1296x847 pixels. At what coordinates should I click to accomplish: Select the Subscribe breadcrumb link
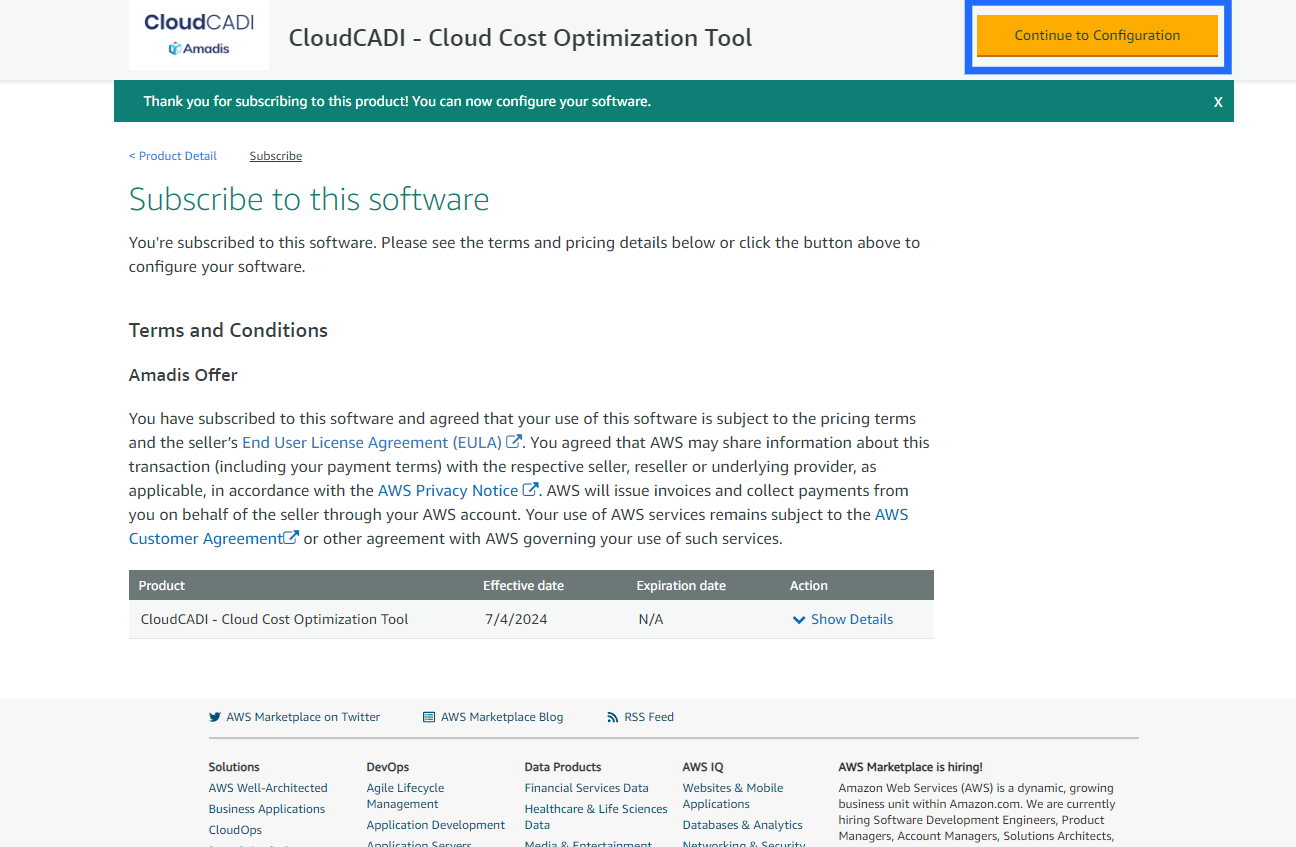coord(276,156)
